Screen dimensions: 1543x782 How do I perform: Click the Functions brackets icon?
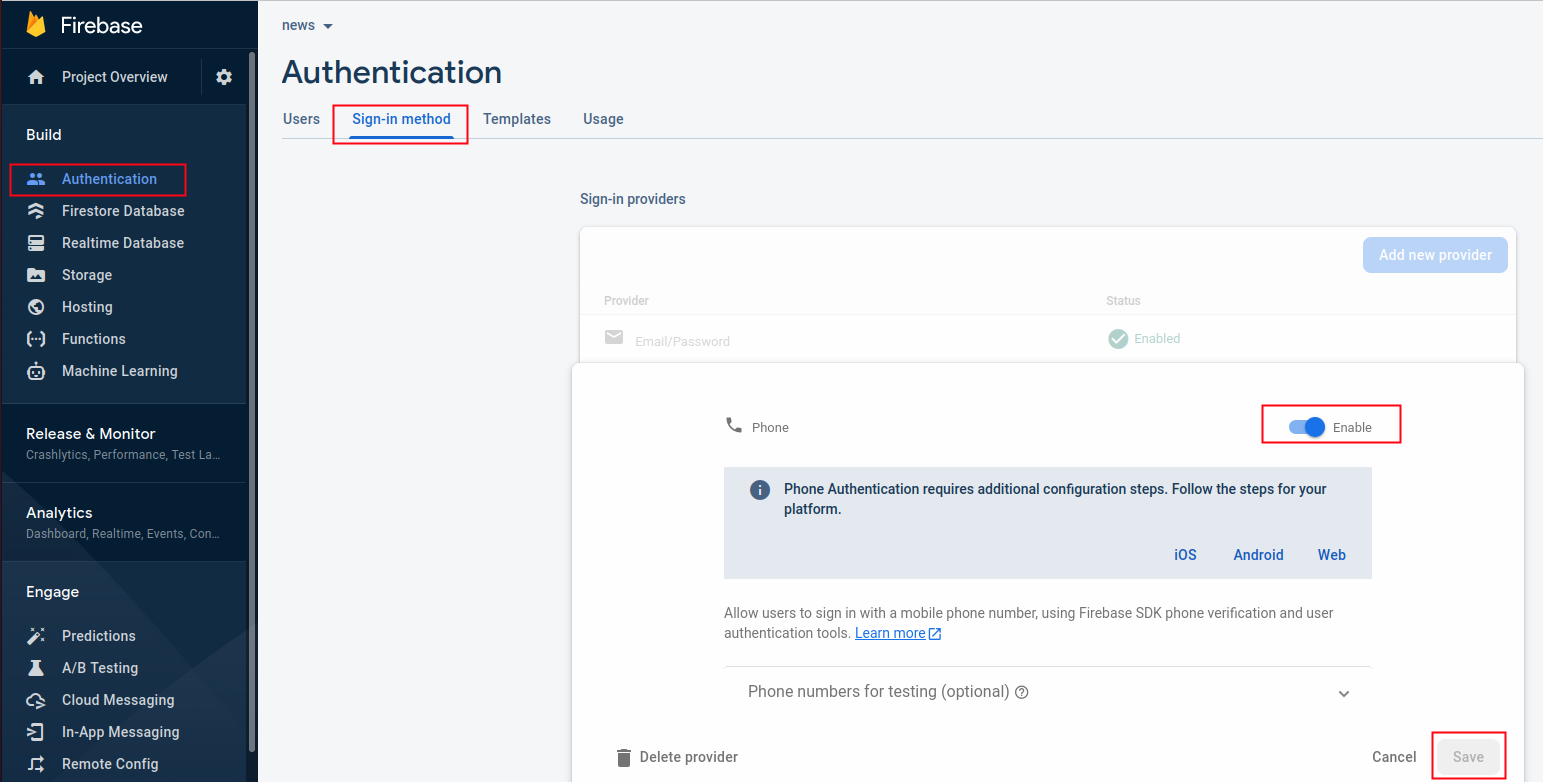(36, 339)
